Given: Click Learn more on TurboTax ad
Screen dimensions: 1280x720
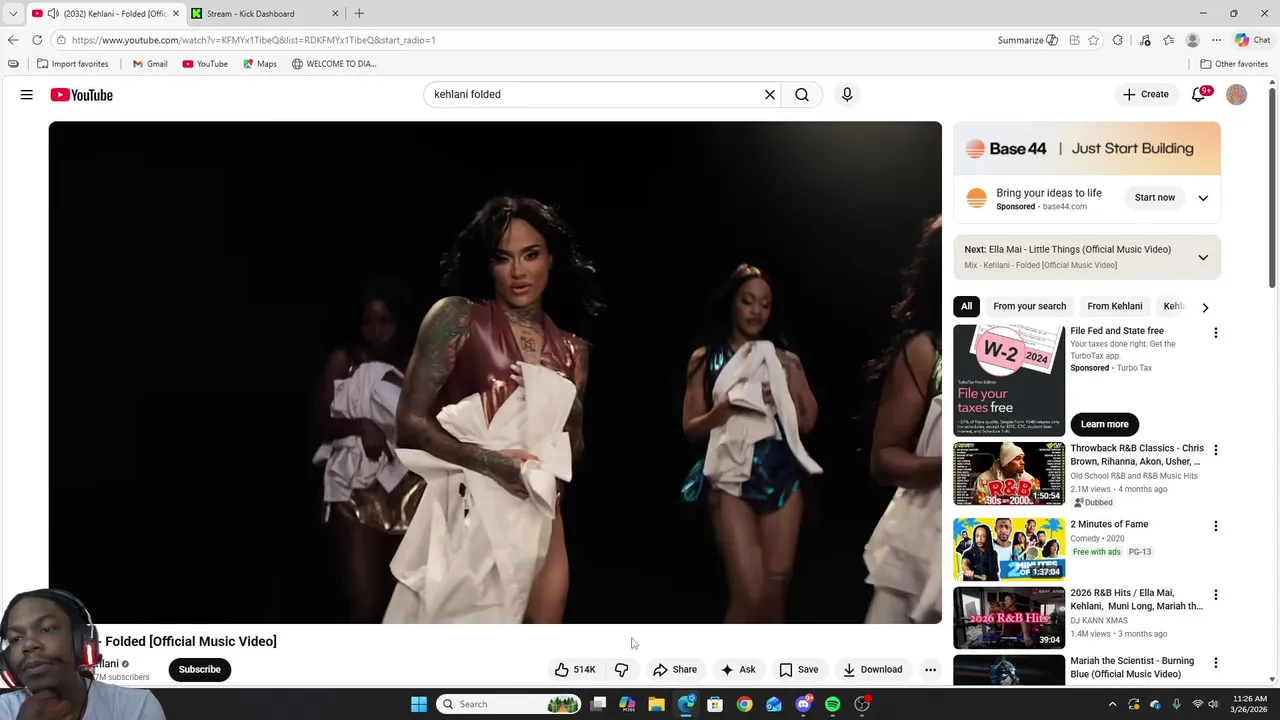Looking at the screenshot, I should [x=1104, y=424].
